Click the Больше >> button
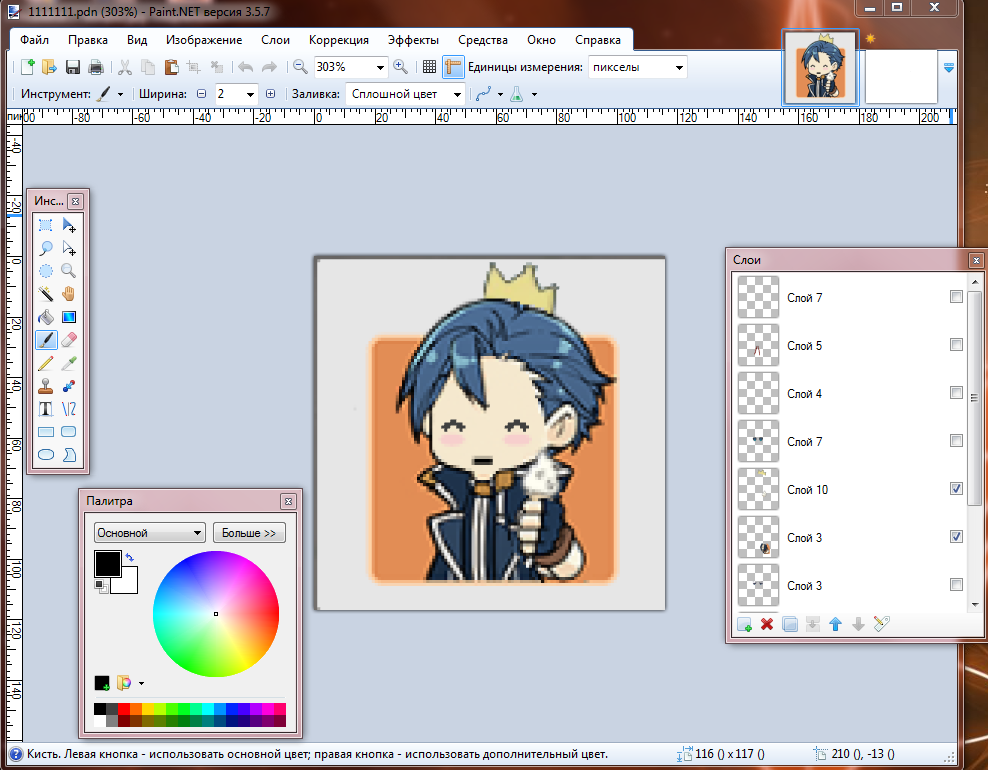The height and width of the screenshot is (770, 988). click(249, 532)
